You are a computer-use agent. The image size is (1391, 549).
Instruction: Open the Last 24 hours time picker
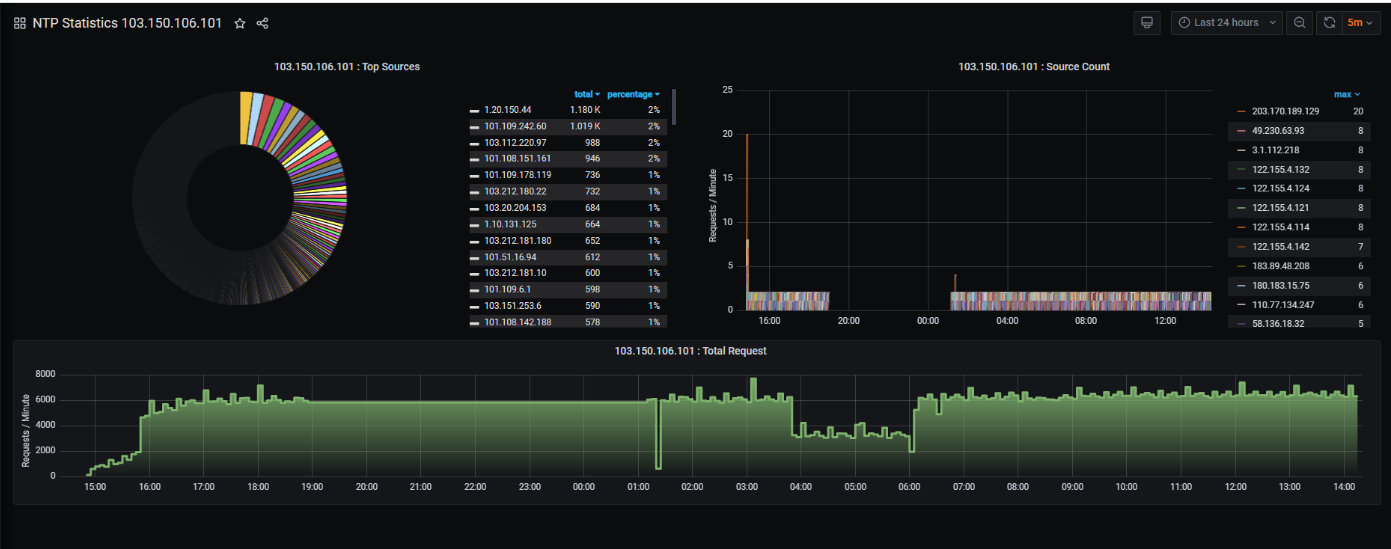[x=1227, y=23]
